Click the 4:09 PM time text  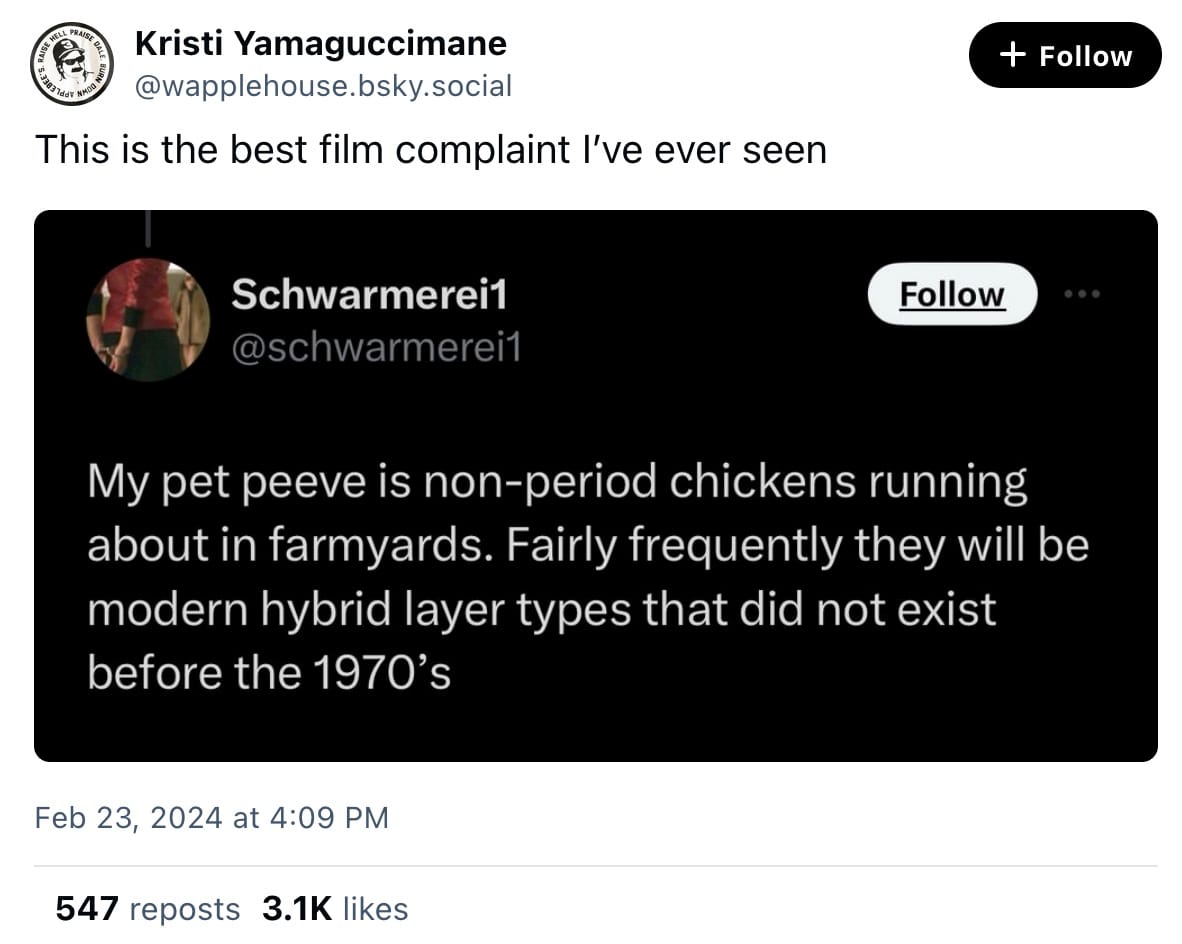point(329,818)
